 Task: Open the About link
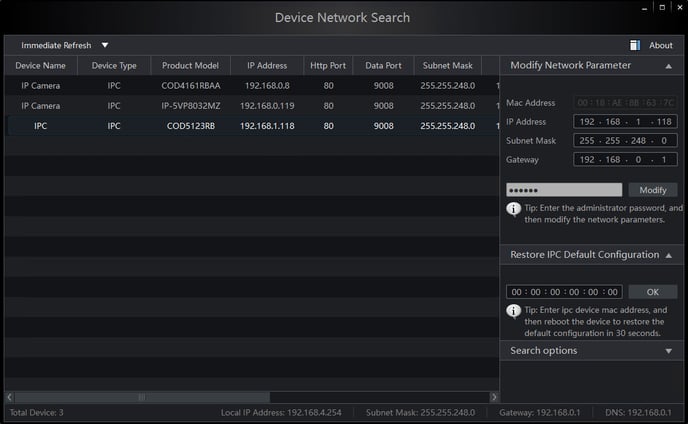pos(660,45)
